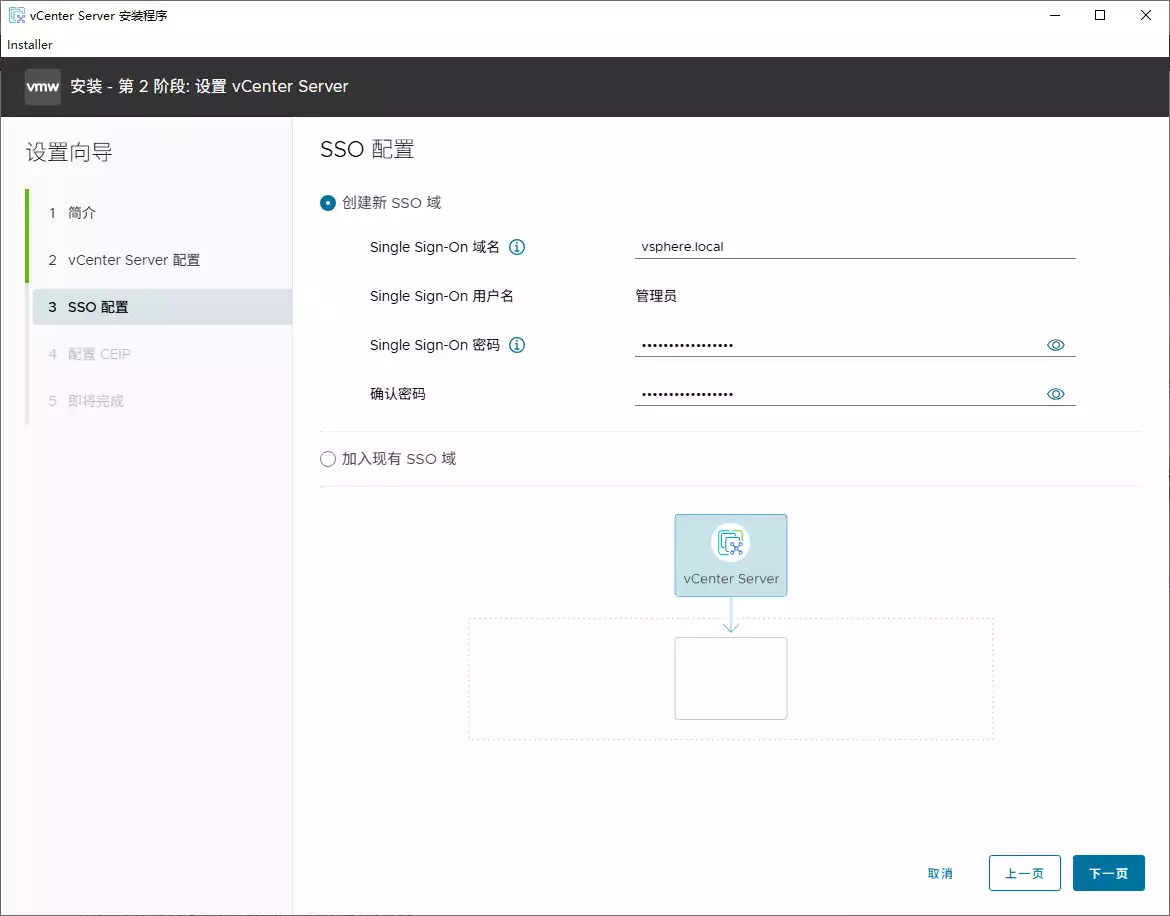Image resolution: width=1170 pixels, height=916 pixels.
Task: Click info icon next to Single Sign-On 密码
Action: [x=517, y=345]
